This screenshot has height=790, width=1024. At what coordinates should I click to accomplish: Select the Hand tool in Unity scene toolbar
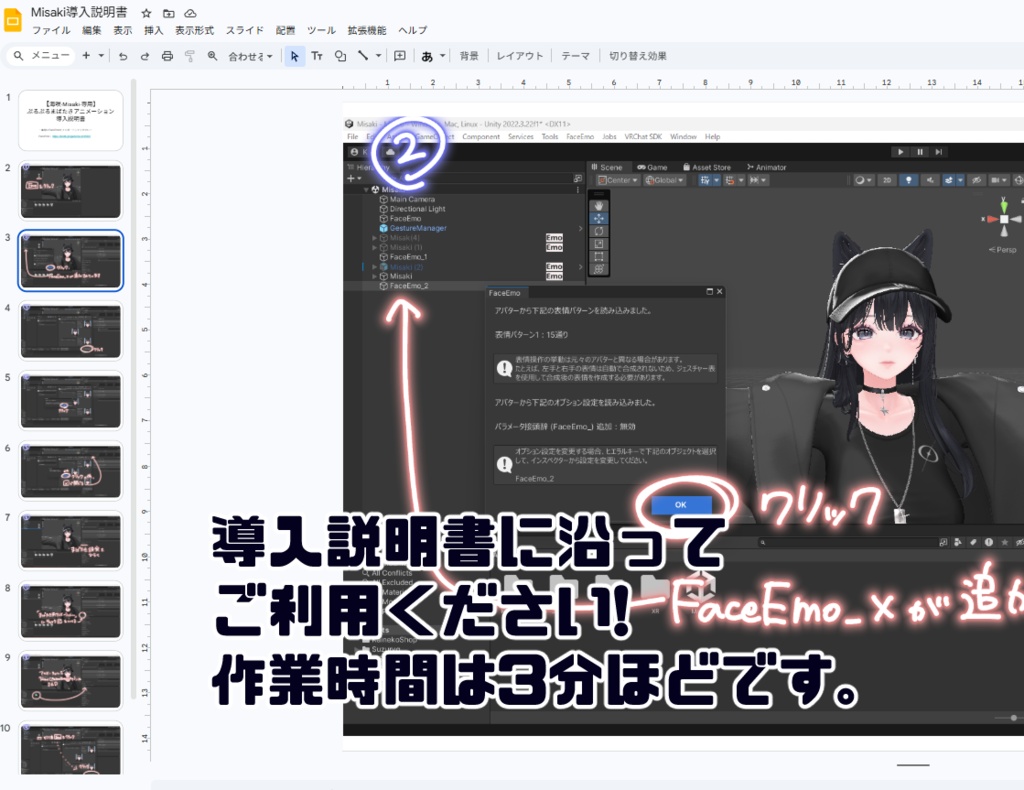click(599, 205)
